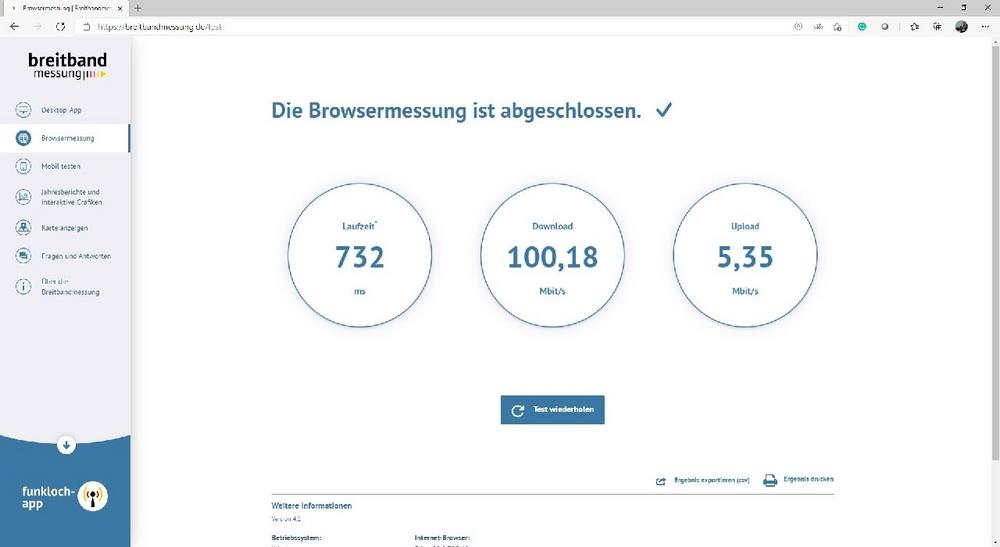1000x547 pixels.
Task: Open the Mobil testen phone icon
Action: (x=23, y=166)
